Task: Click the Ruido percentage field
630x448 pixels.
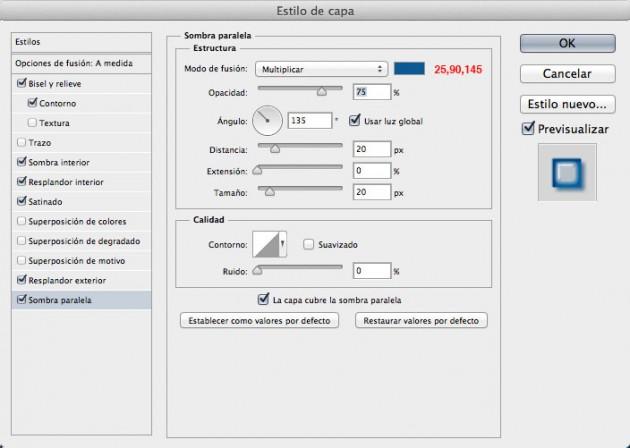Action: pos(372,271)
